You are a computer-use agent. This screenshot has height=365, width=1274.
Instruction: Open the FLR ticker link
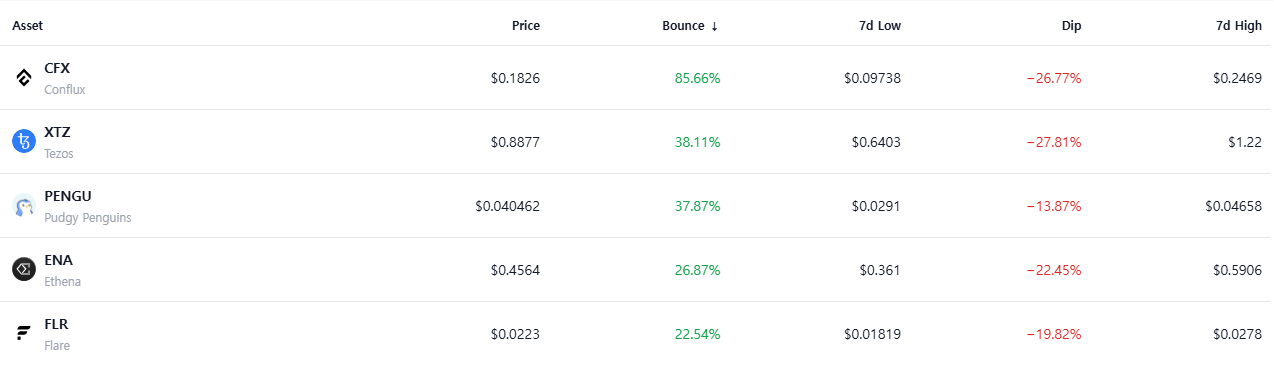tap(56, 325)
